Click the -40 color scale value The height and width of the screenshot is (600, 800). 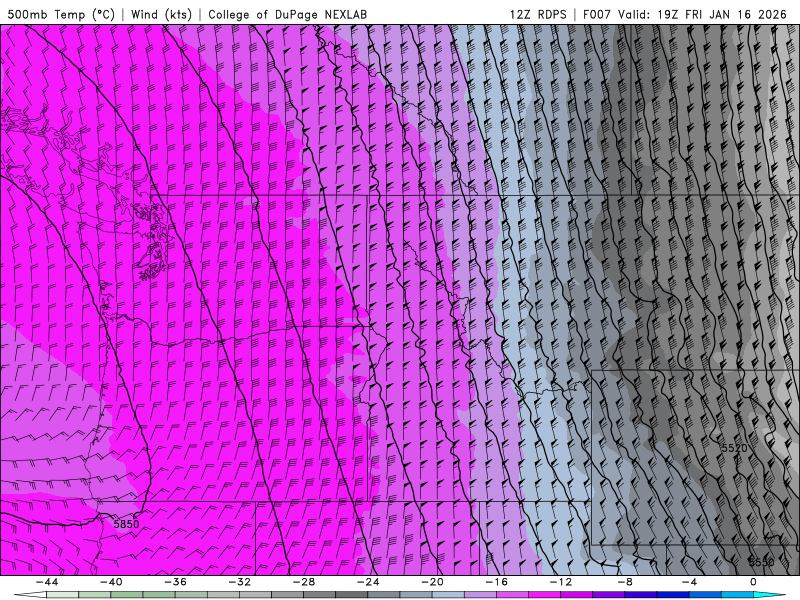[111, 582]
